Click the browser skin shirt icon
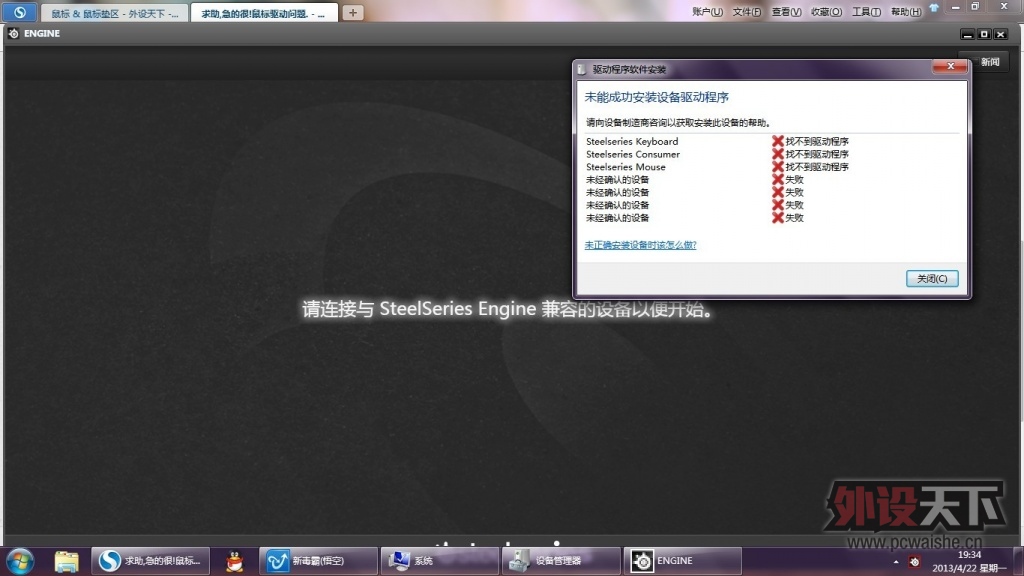Image resolution: width=1024 pixels, height=576 pixels. 934,8
